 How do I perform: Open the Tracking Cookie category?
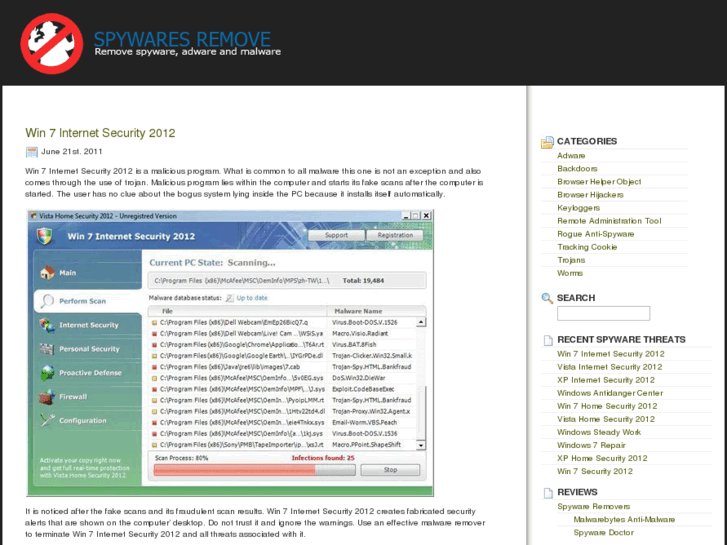(x=587, y=247)
